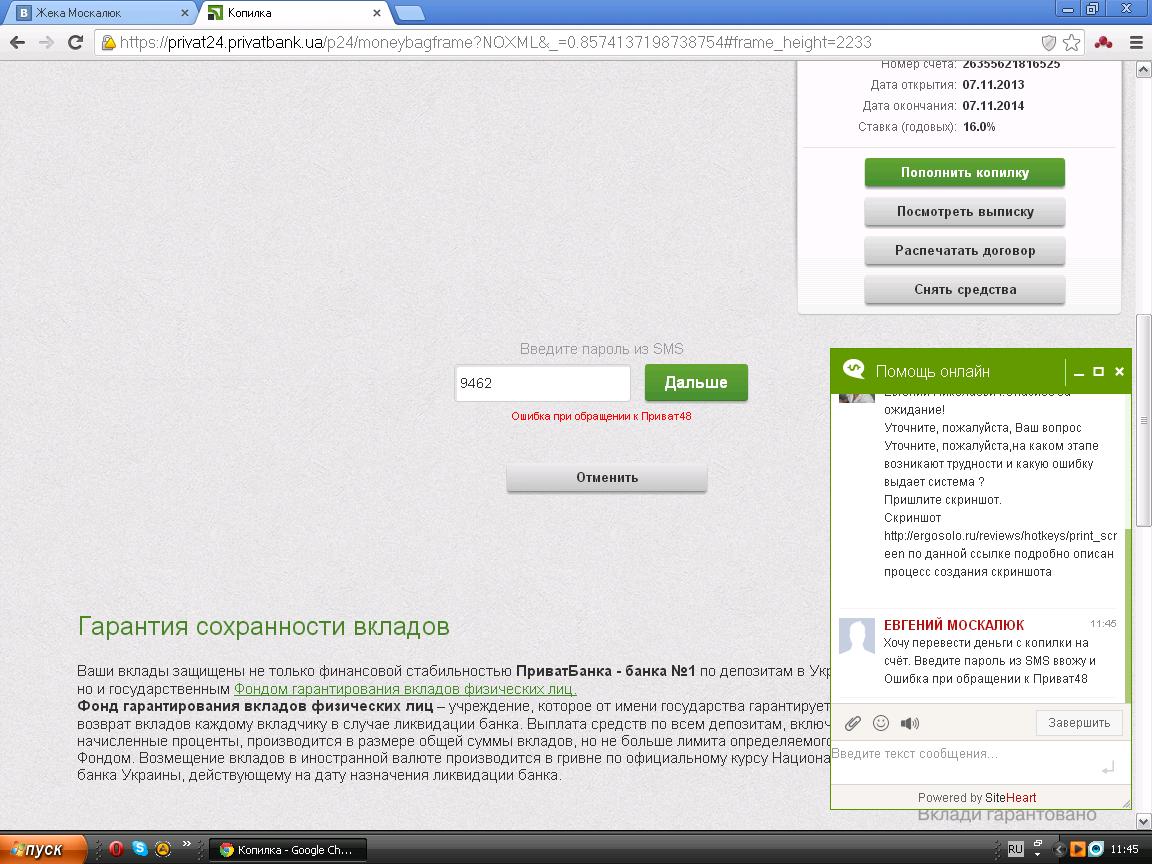Click the yellow AIMP icon in quick launch
1152x864 pixels.
(163, 849)
